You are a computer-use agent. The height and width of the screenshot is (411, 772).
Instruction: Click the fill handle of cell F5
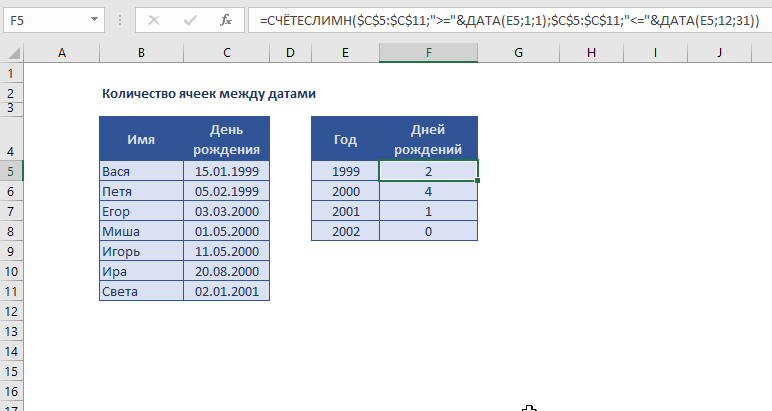[478, 181]
